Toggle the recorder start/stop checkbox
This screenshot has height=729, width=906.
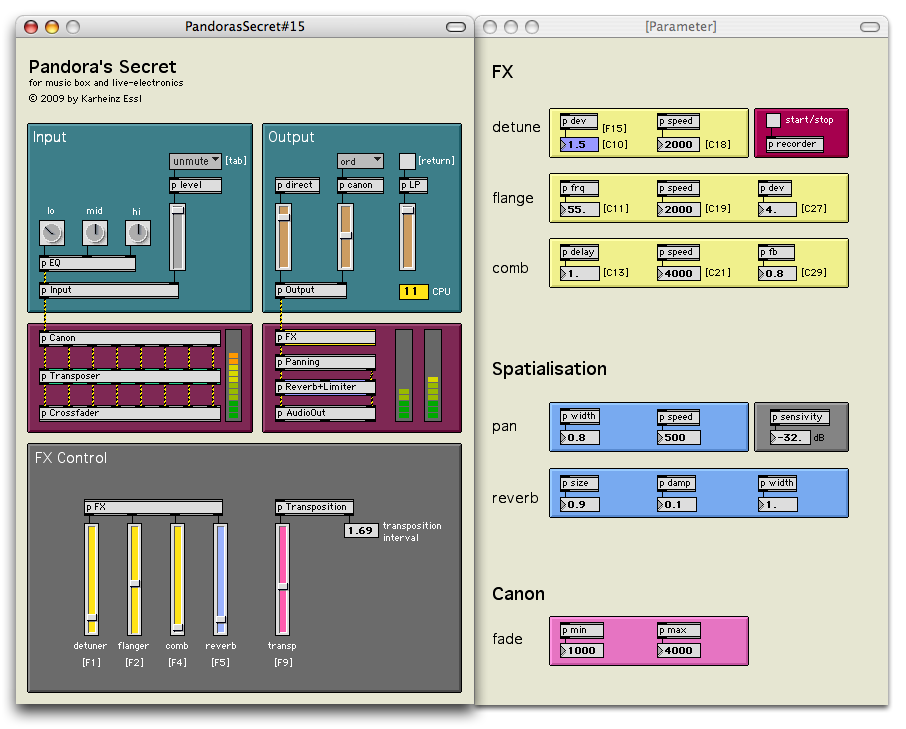[773, 120]
